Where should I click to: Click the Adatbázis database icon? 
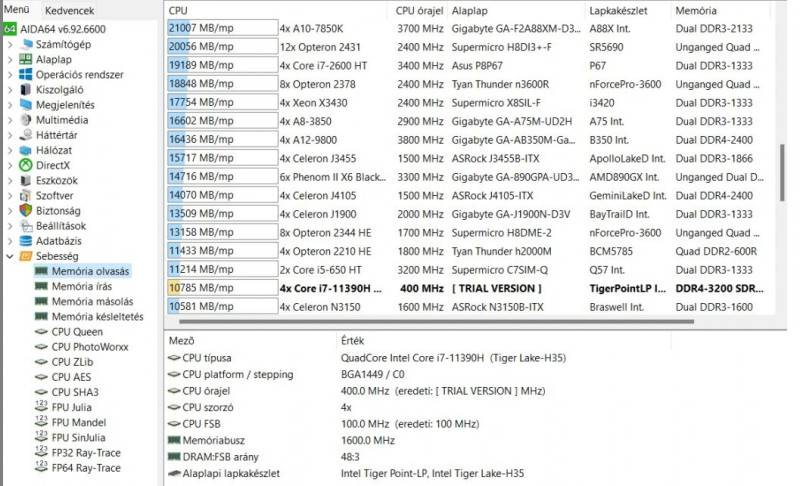(x=26, y=241)
